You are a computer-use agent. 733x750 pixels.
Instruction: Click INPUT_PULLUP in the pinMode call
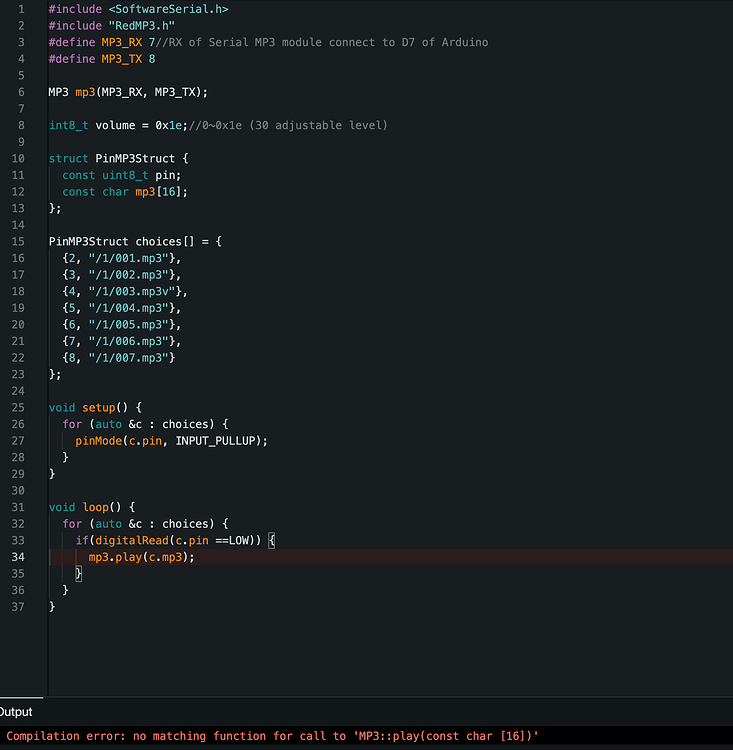tap(218, 440)
